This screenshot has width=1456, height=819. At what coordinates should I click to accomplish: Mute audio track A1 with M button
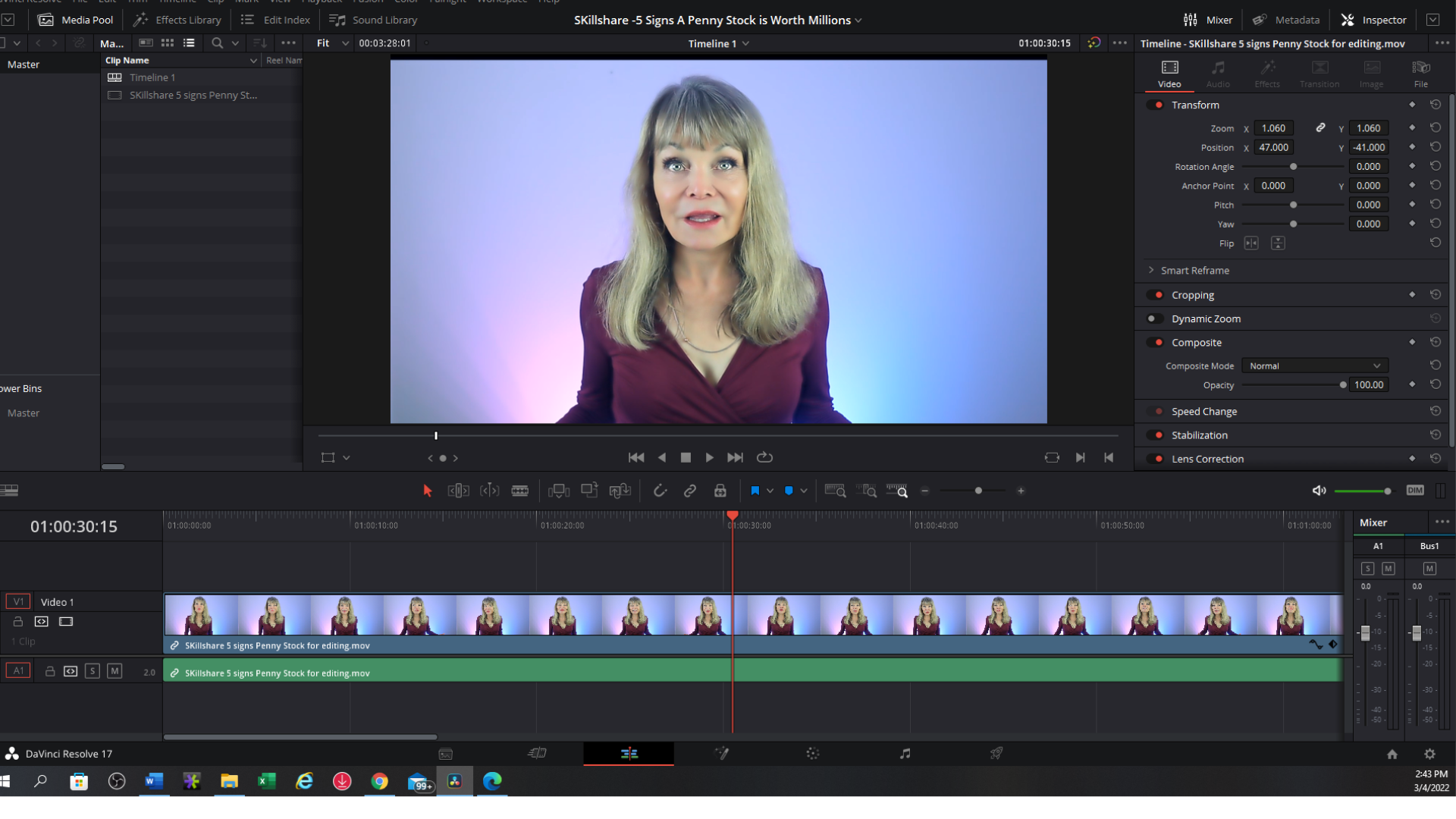tap(115, 671)
